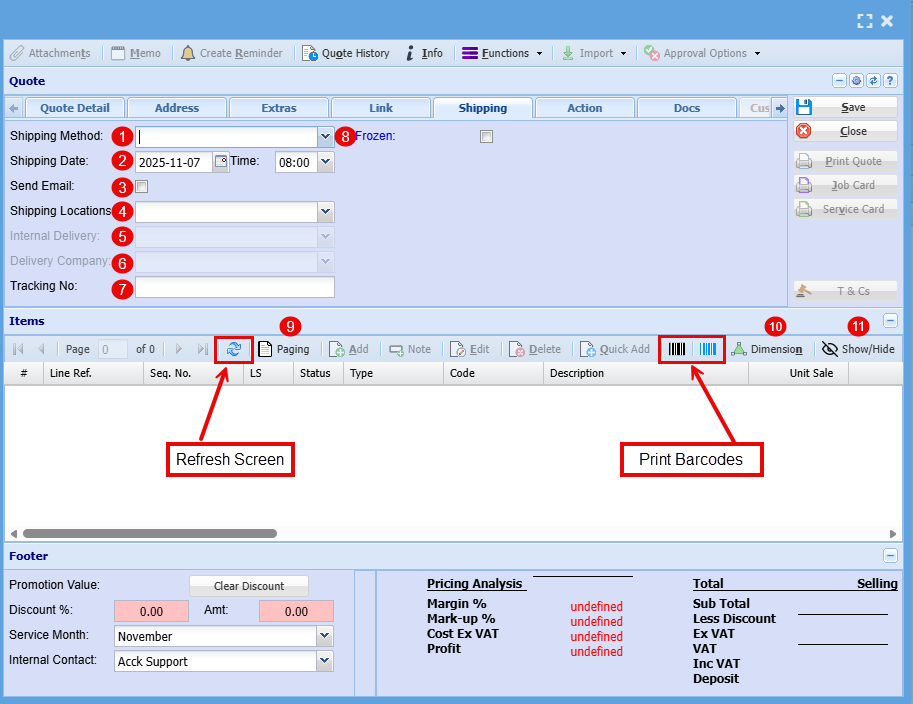Click Print Quote
Screen dimensions: 913x704
[x=845, y=161]
